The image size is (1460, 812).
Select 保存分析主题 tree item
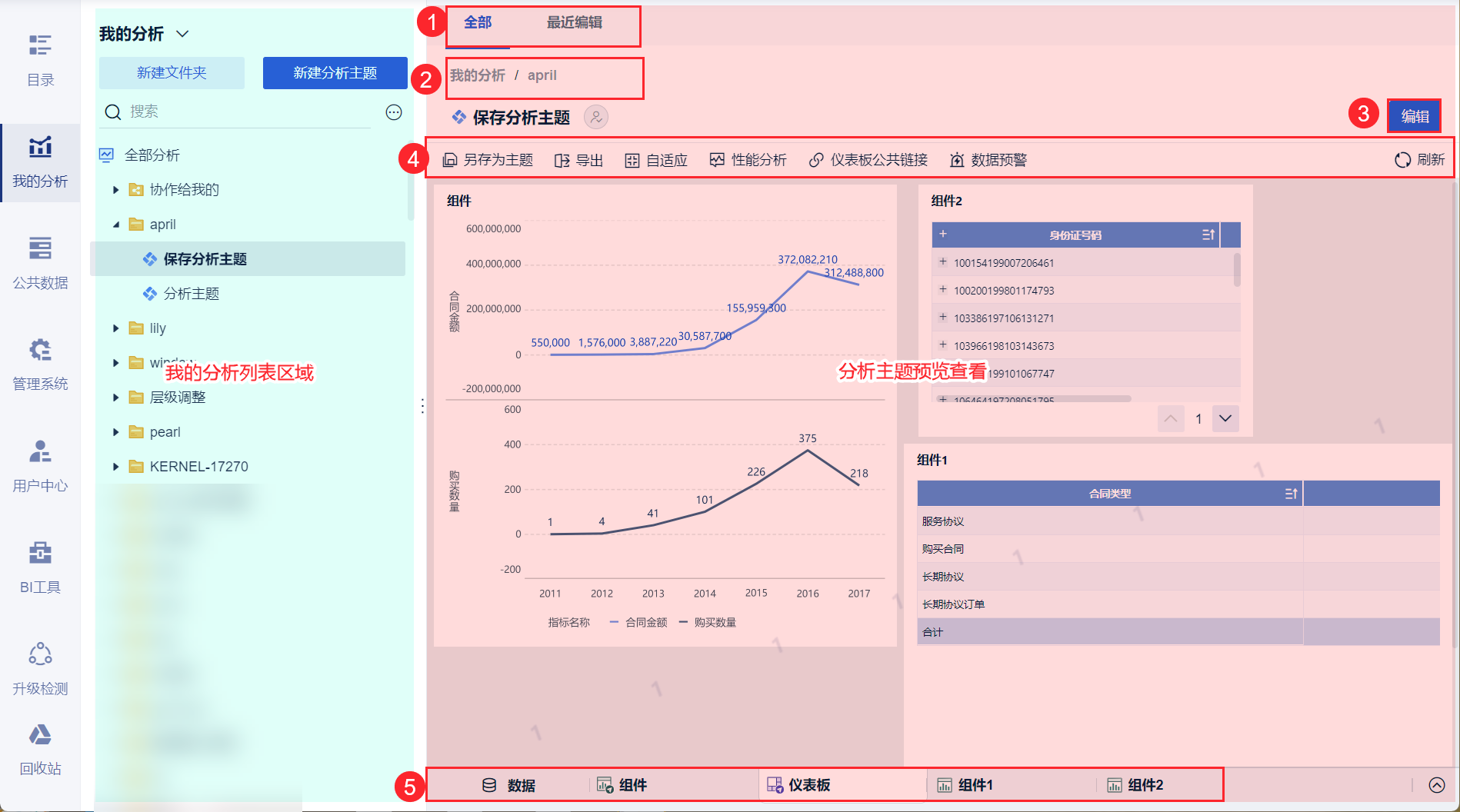click(248, 259)
